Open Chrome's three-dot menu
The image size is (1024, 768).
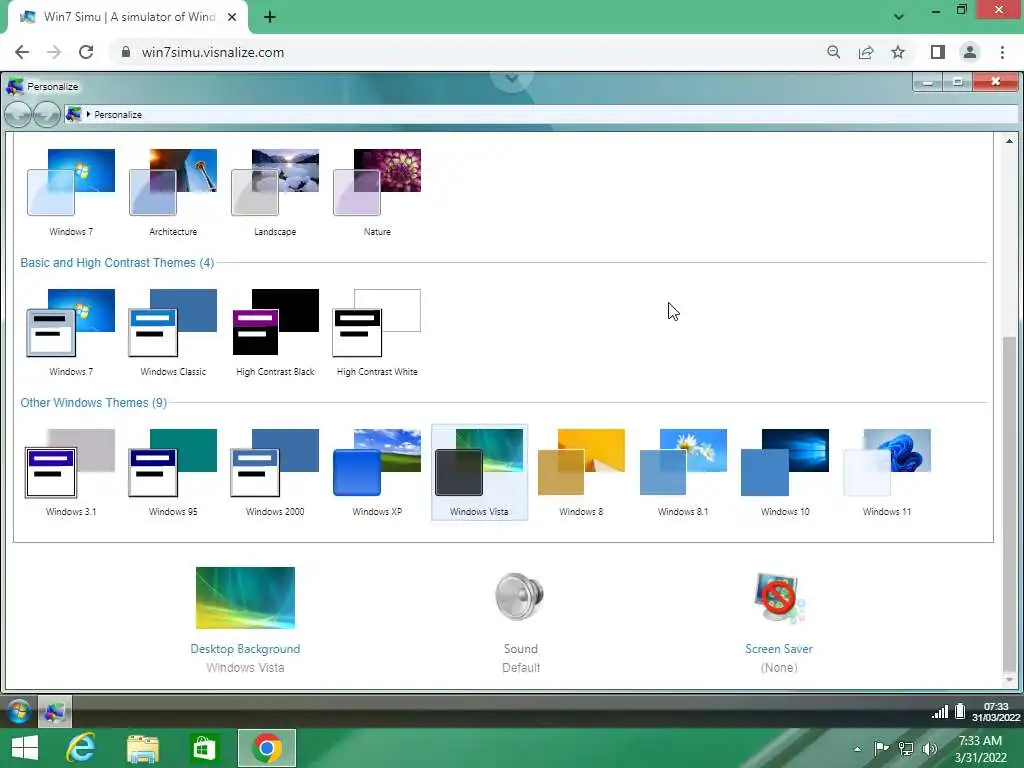pos(1002,52)
